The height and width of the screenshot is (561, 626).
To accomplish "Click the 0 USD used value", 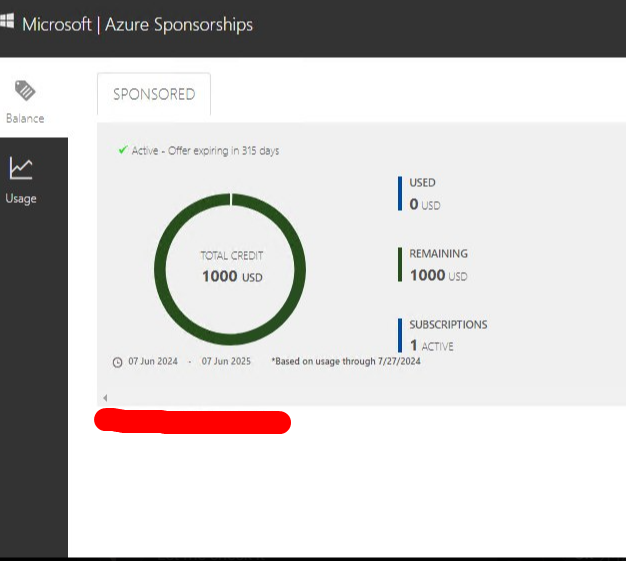I will pos(425,204).
